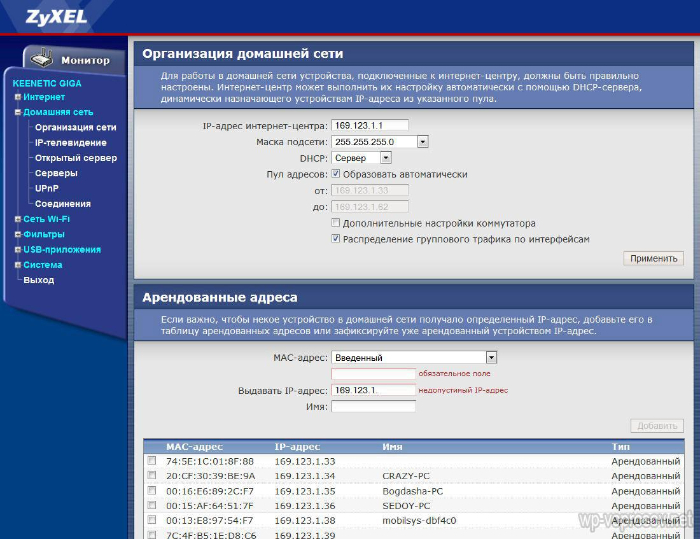Expand the USB-приложения section
700x539 pixels.
(18, 249)
